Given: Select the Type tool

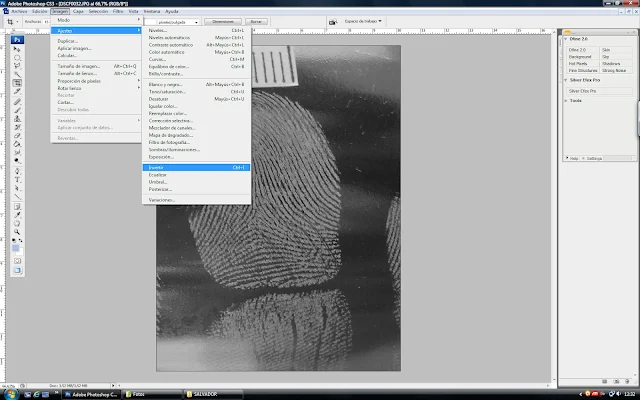Looking at the screenshot, I should pos(18,178).
